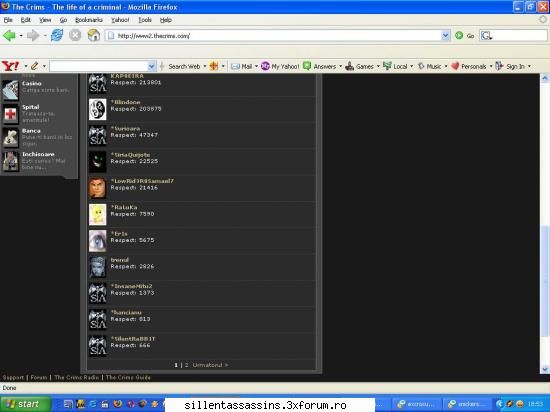The image size is (550, 412).
Task: Click the Firefox Back arrow button
Action: click(x=9, y=35)
